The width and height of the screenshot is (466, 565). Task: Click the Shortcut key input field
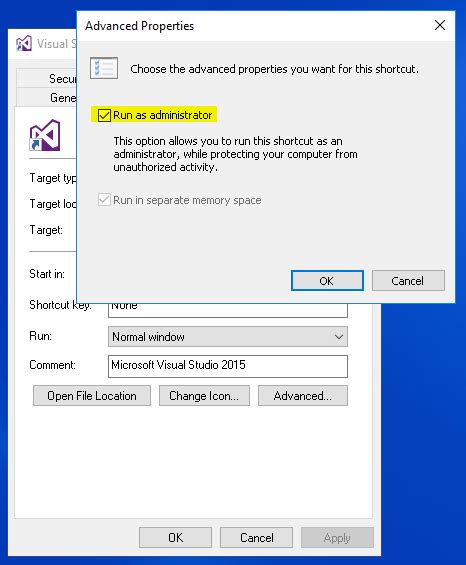point(228,310)
